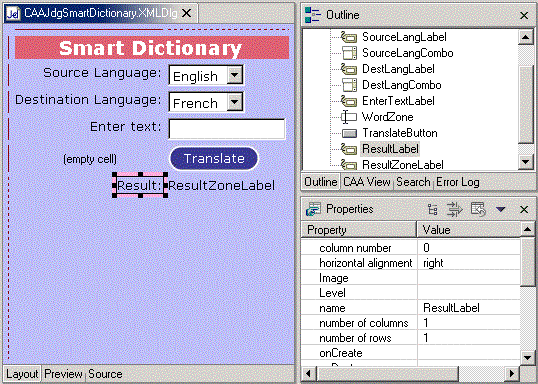Open the Source Language combo dropdown

pyautogui.click(x=235, y=74)
